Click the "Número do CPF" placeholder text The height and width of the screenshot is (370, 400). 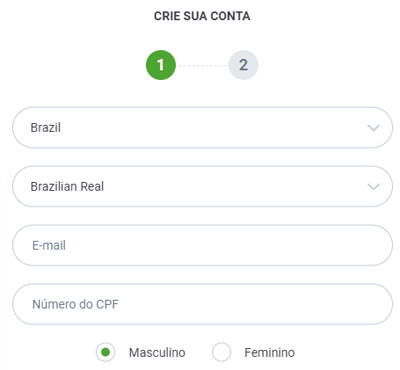tap(75, 304)
